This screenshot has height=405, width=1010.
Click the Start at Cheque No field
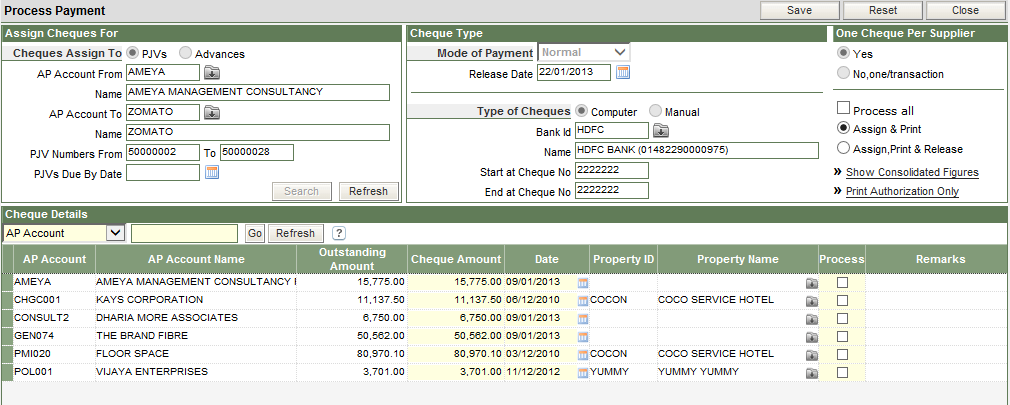click(612, 171)
